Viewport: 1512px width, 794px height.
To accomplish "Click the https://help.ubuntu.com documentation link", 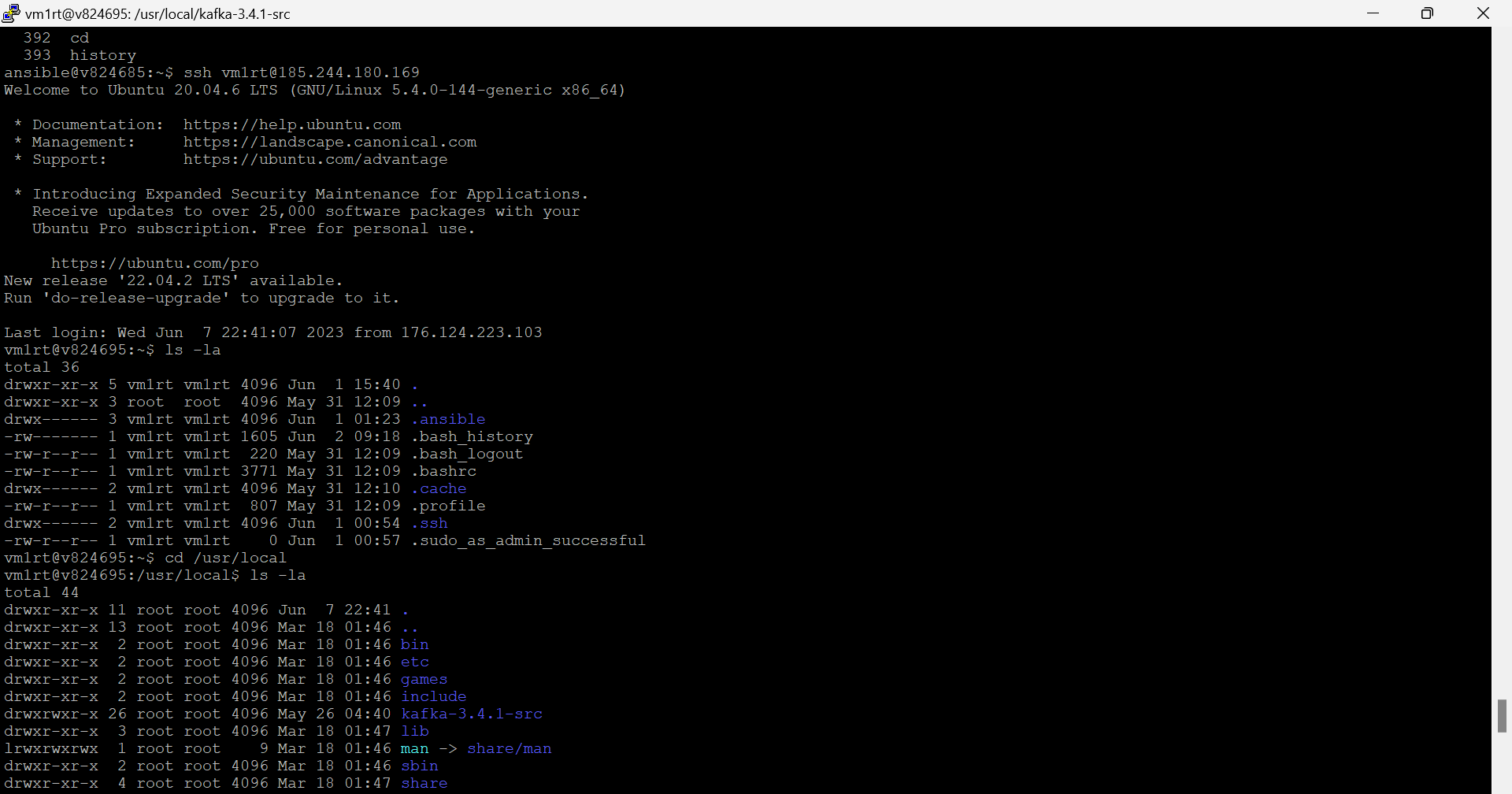I will coord(292,124).
